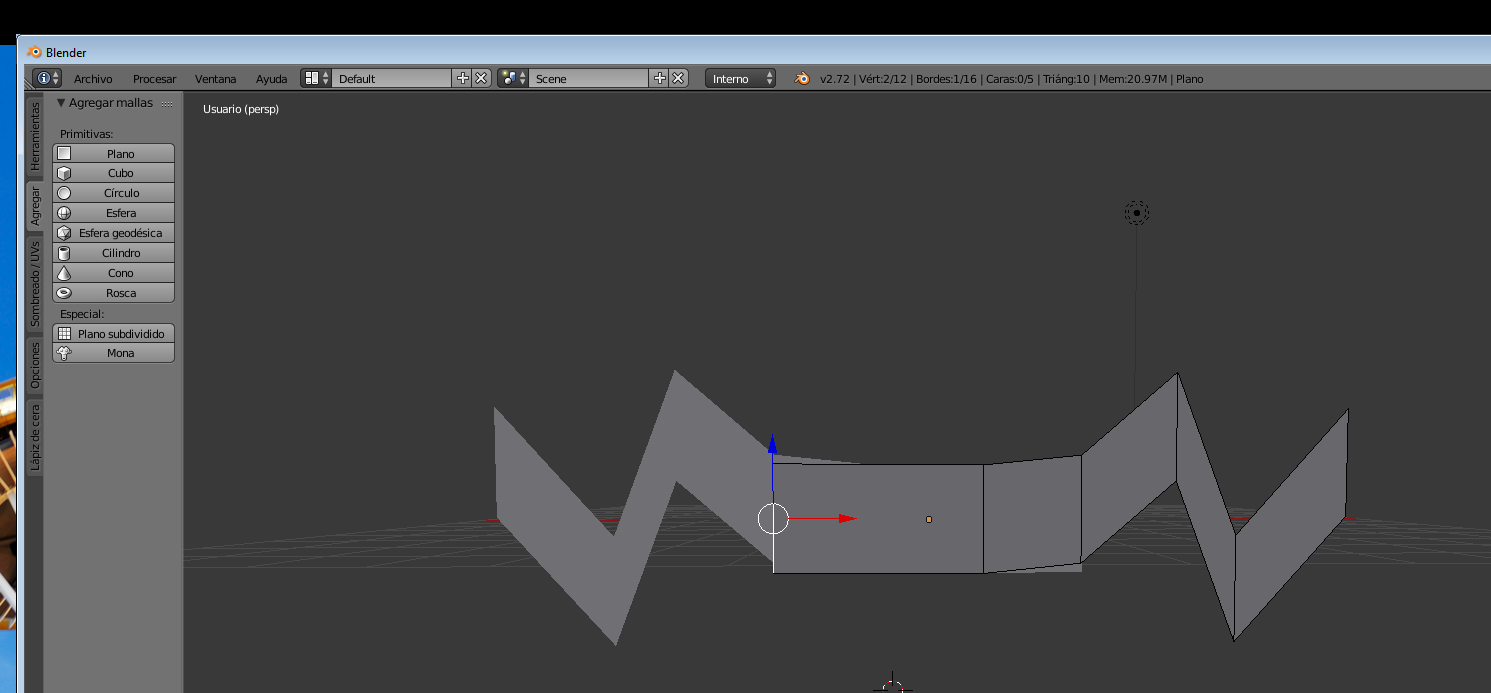Image resolution: width=1491 pixels, height=693 pixels.
Task: Click the Blender title bar icon
Action: (x=35, y=52)
